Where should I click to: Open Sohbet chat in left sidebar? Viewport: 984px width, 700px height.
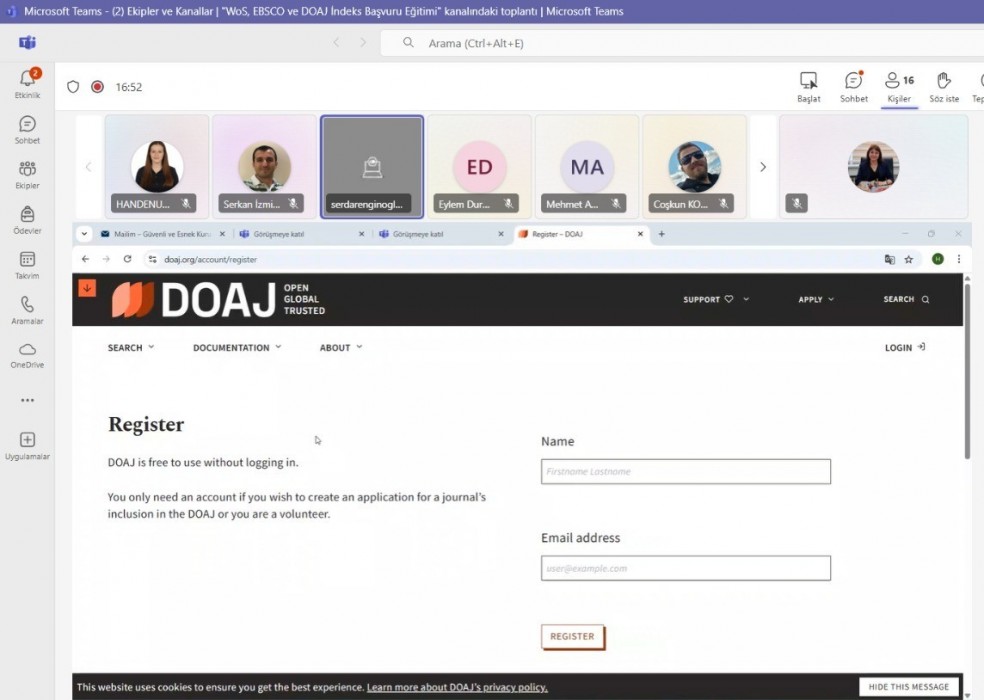point(27,130)
